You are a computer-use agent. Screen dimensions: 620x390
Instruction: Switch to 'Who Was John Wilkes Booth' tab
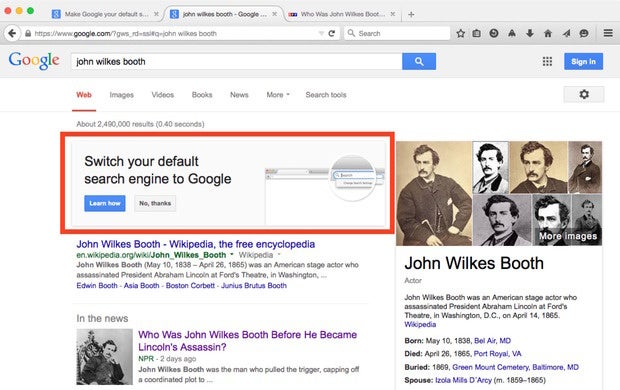[342, 14]
